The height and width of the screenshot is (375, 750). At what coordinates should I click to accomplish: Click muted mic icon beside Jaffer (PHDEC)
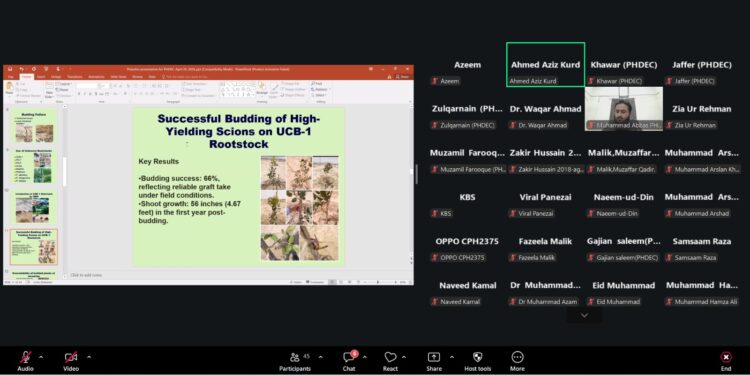669,81
